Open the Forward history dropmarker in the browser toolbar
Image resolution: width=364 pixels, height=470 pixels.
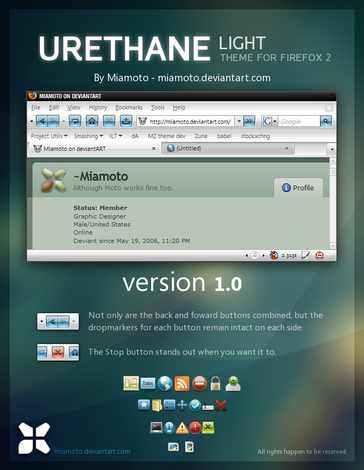click(x=63, y=121)
